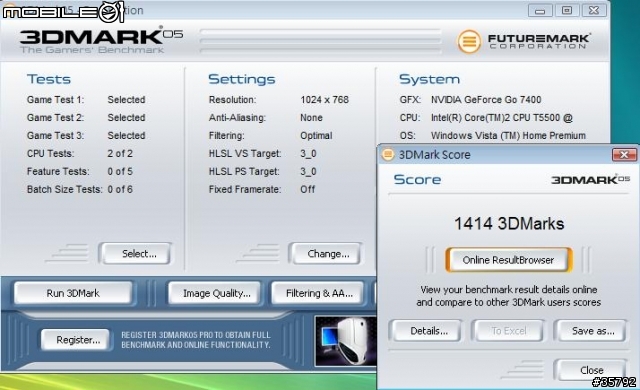Click the Register 3DMark05 Pro promo text
The width and height of the screenshot is (640, 390).
click(x=196, y=340)
